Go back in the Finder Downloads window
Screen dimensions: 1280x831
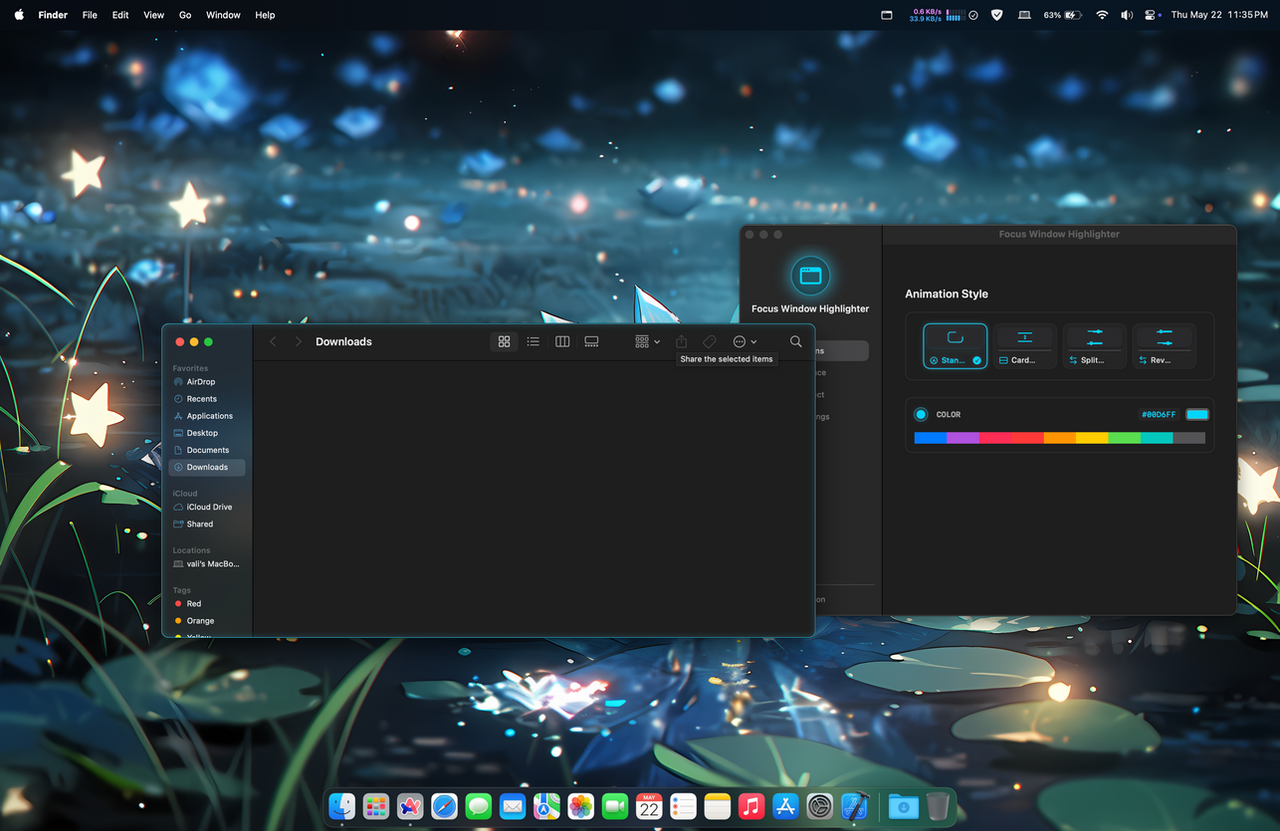273,342
